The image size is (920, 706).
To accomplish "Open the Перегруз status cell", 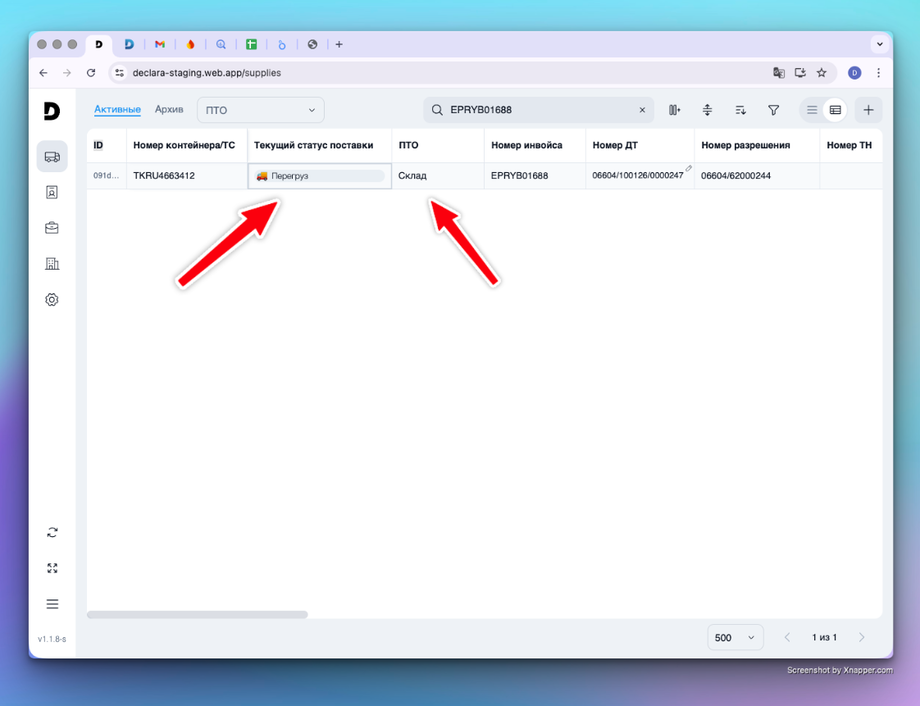I will point(320,175).
